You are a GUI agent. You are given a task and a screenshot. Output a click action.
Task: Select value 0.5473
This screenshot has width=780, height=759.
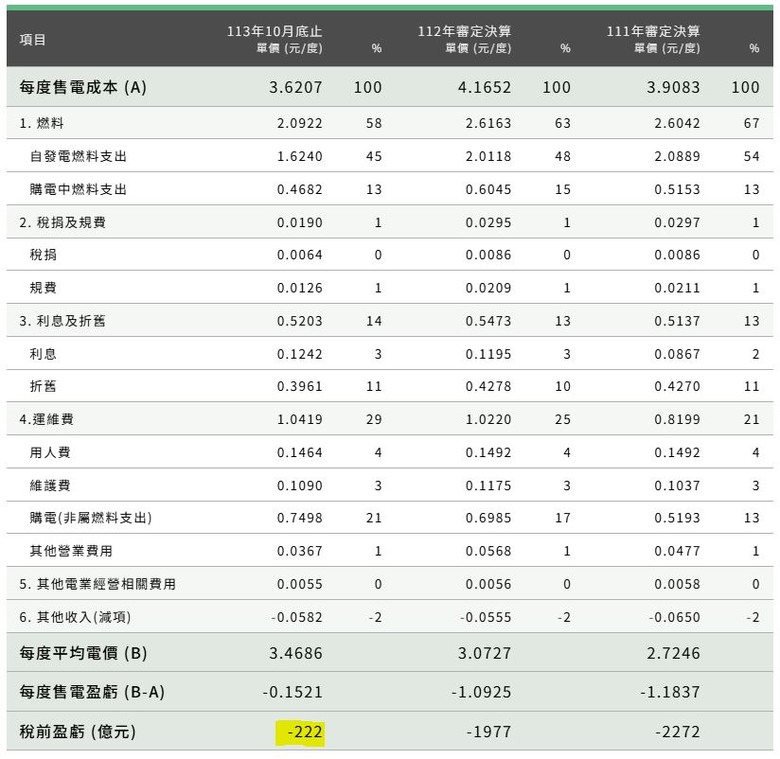click(x=488, y=321)
